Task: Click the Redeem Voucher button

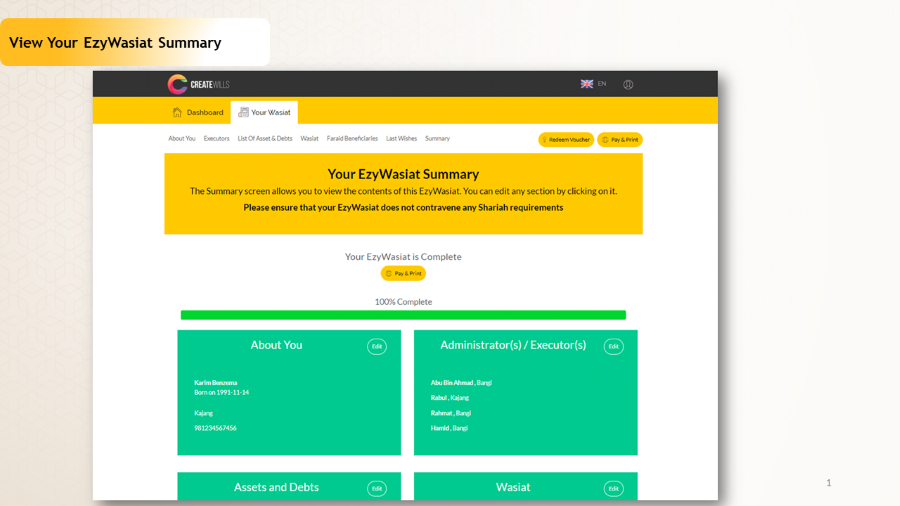Action: coord(566,139)
